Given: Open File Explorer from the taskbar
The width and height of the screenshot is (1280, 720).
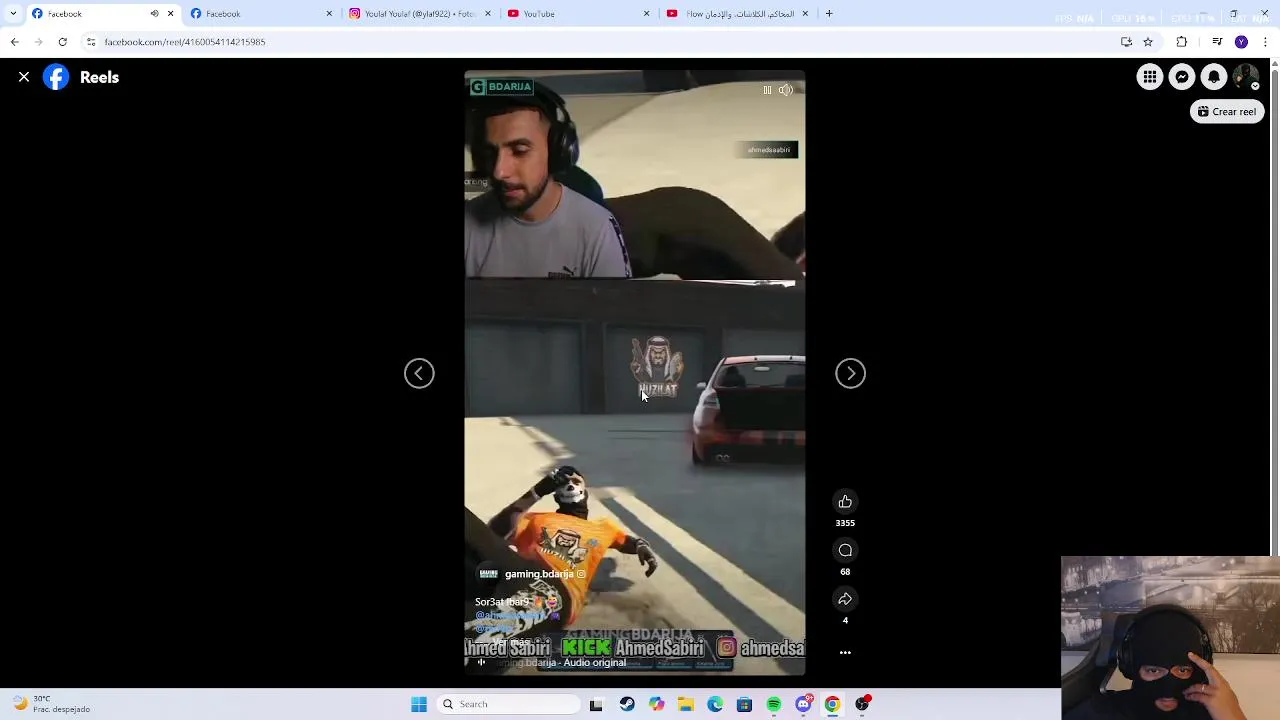Looking at the screenshot, I should pyautogui.click(x=686, y=704).
